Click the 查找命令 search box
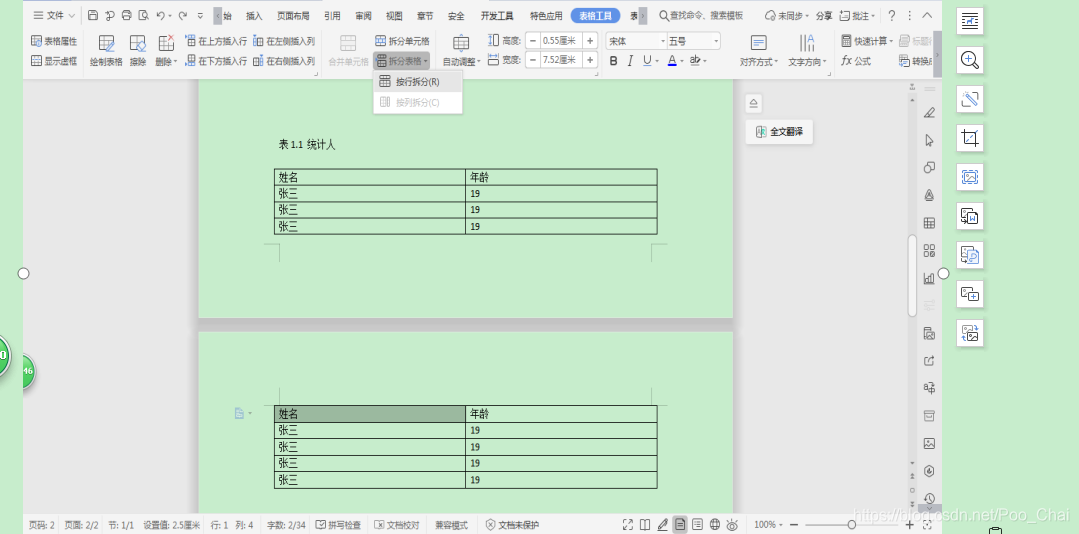This screenshot has width=1079, height=534. [x=701, y=15]
